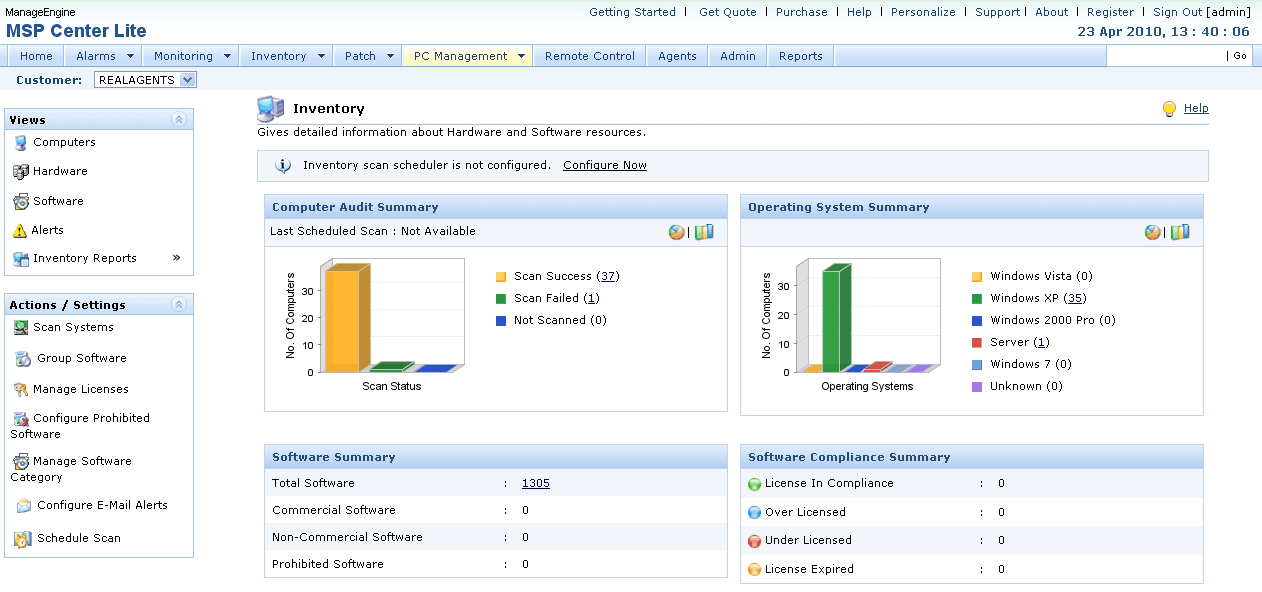This screenshot has width=1262, height=592.
Task: Switch to the Remote Control tab
Action: click(589, 57)
